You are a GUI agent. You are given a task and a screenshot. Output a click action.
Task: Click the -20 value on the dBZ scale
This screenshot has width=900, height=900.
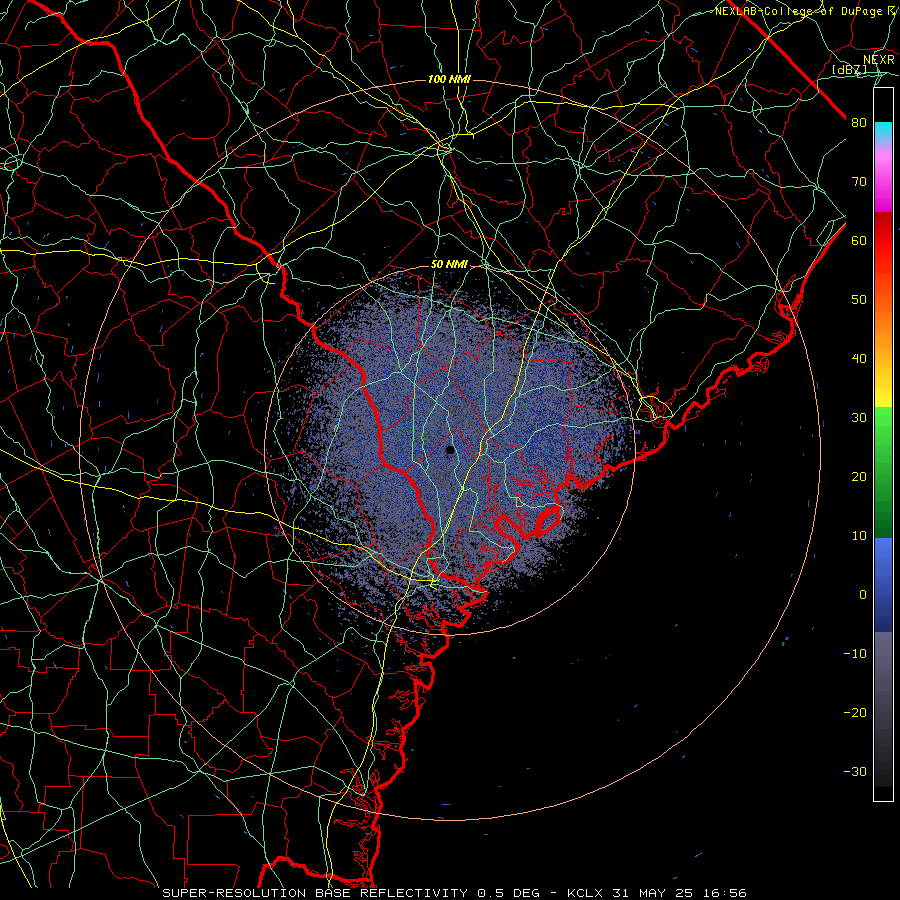click(855, 712)
